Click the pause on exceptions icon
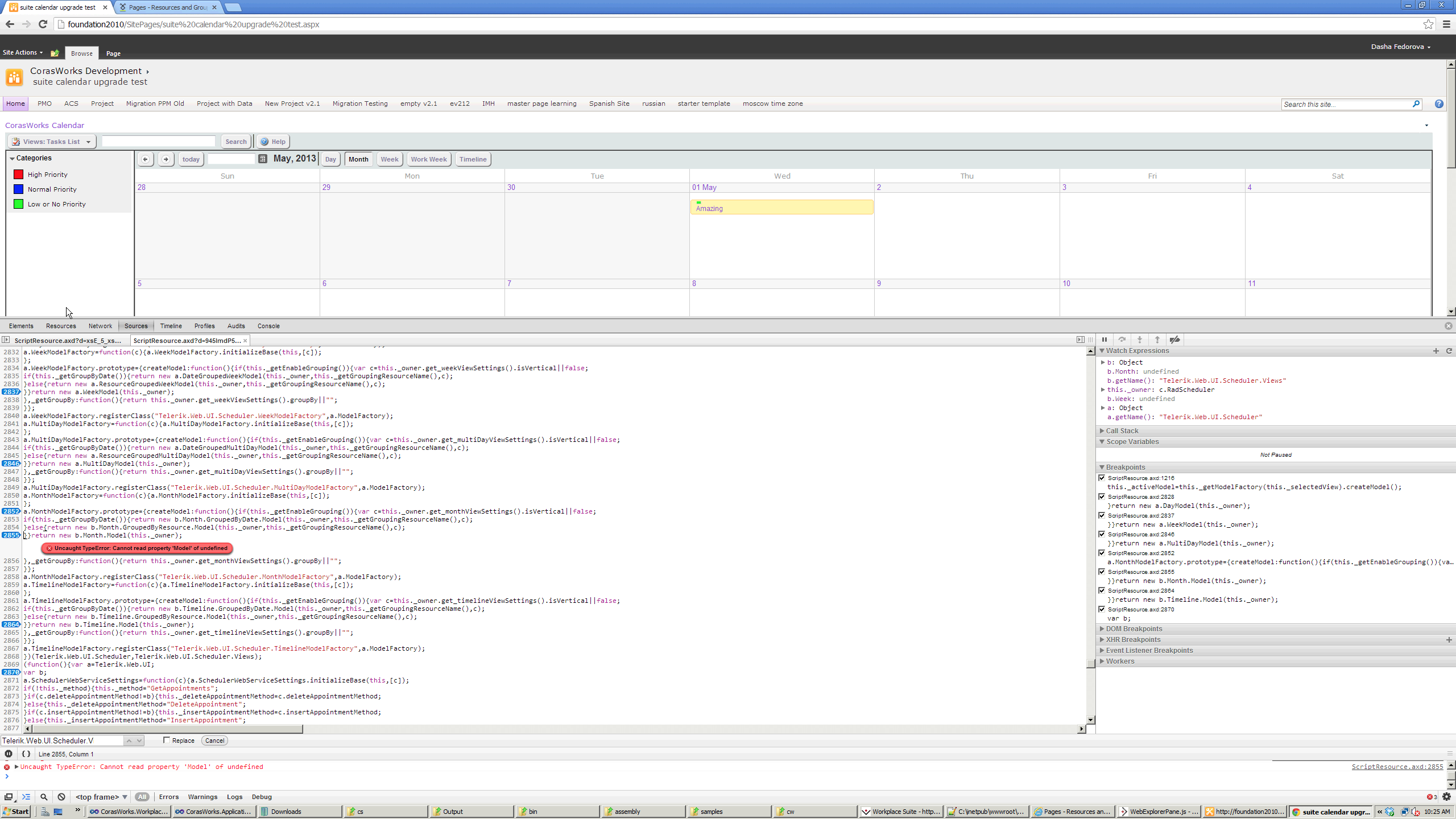The height and width of the screenshot is (819, 1456). pos(9,754)
